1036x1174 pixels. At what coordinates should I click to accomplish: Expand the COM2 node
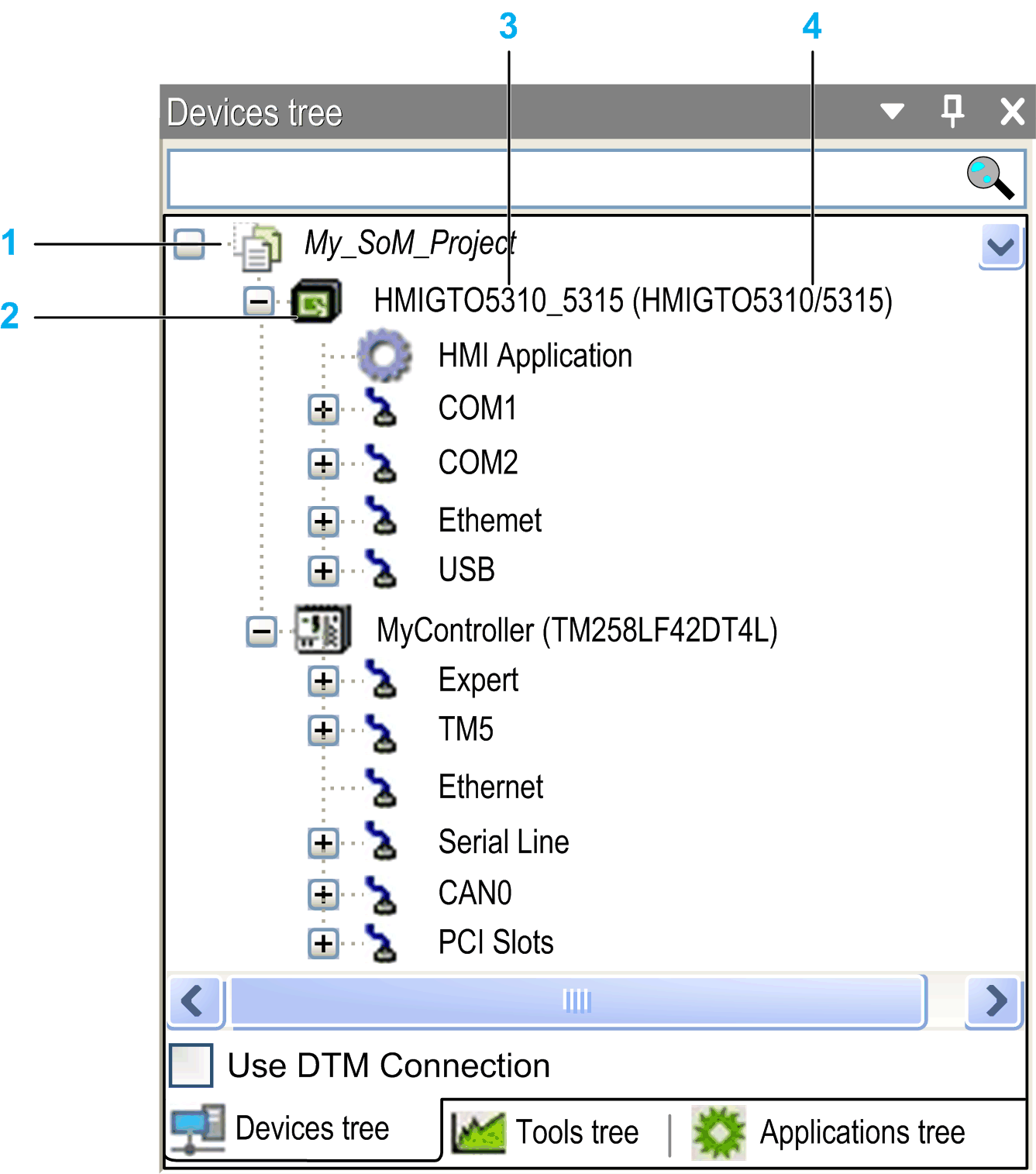pos(323,463)
